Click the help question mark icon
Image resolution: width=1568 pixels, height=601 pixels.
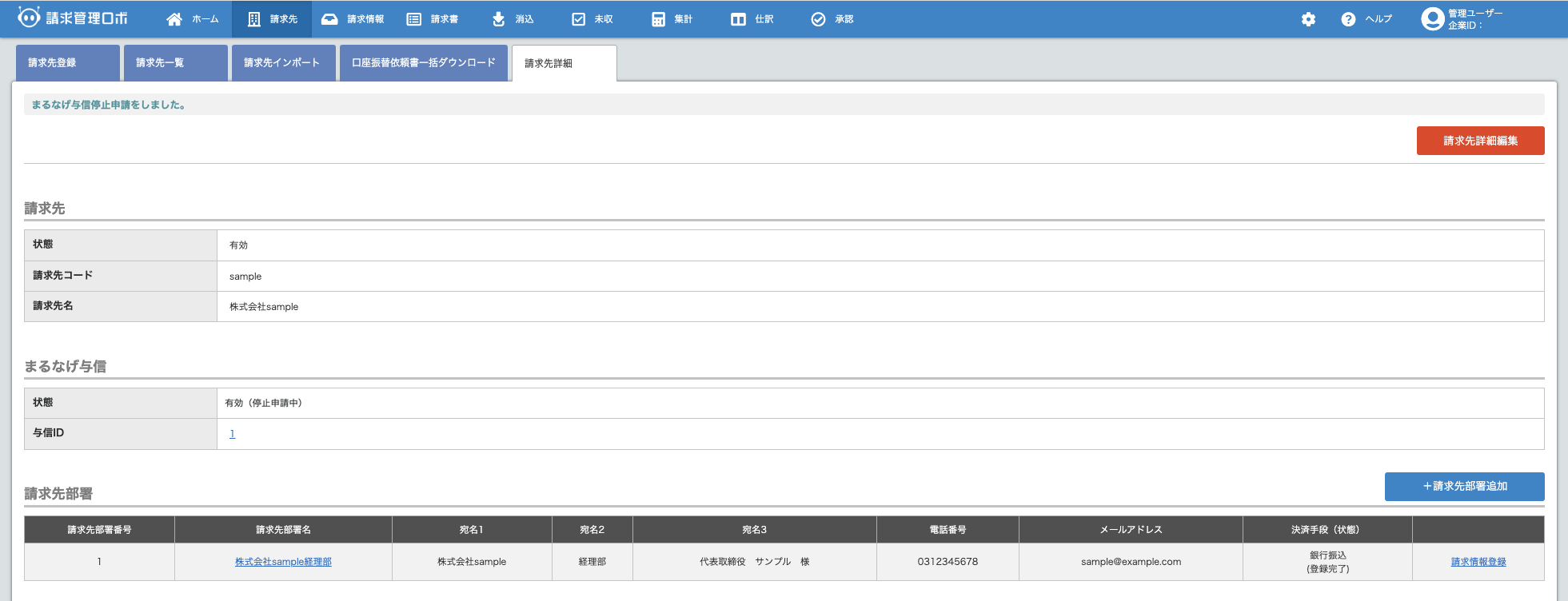[1348, 19]
